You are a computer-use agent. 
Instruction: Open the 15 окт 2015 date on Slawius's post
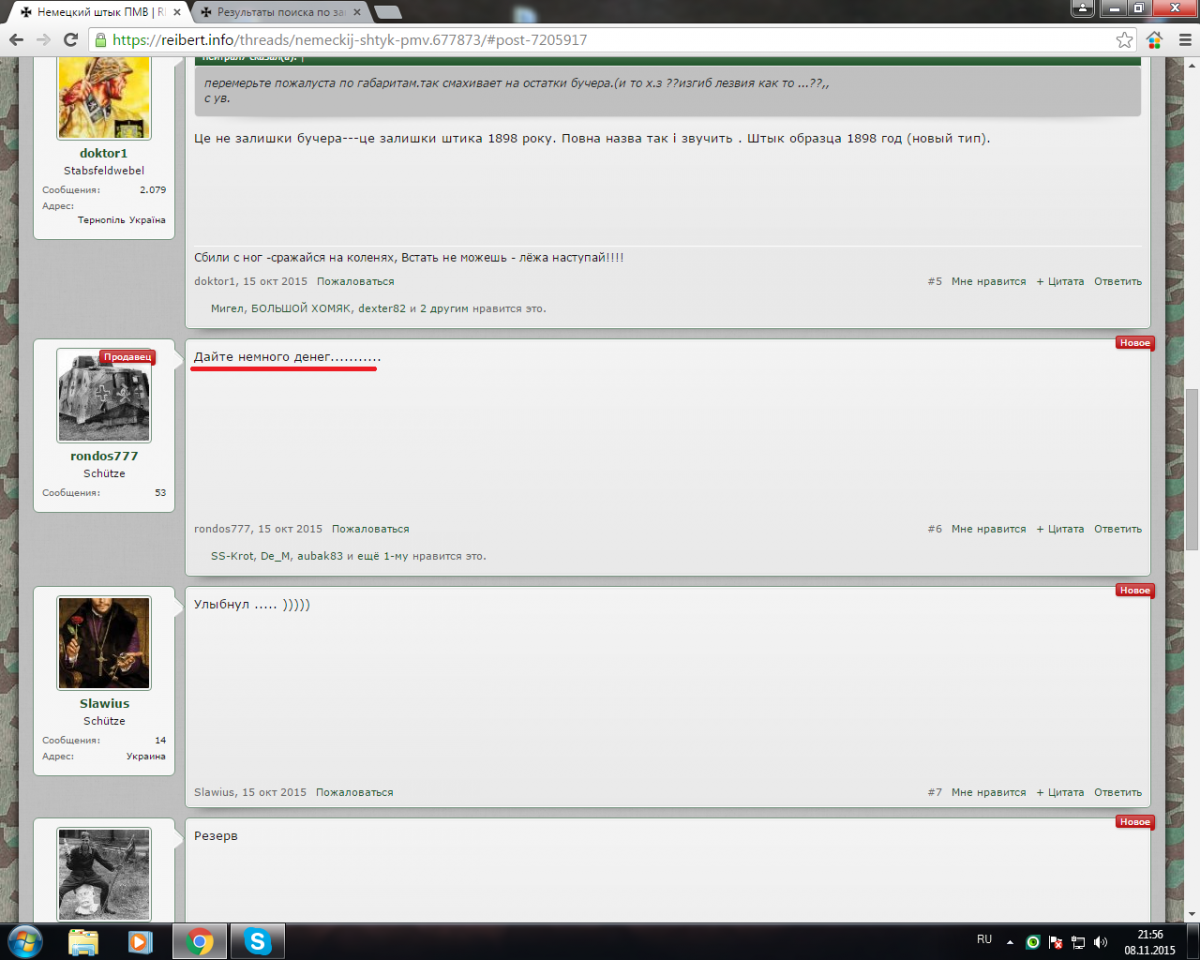click(x=274, y=792)
